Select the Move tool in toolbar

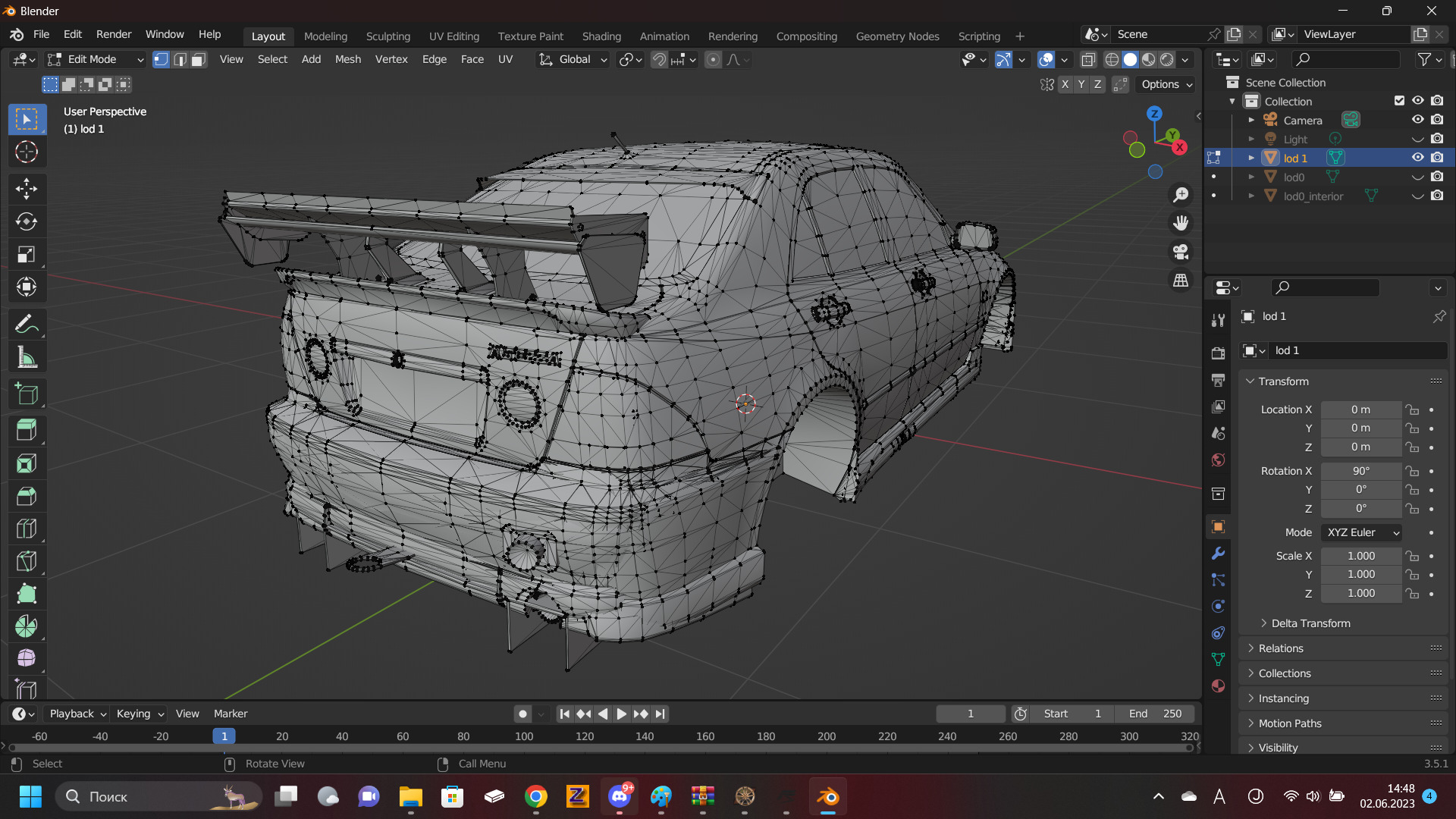[x=27, y=188]
